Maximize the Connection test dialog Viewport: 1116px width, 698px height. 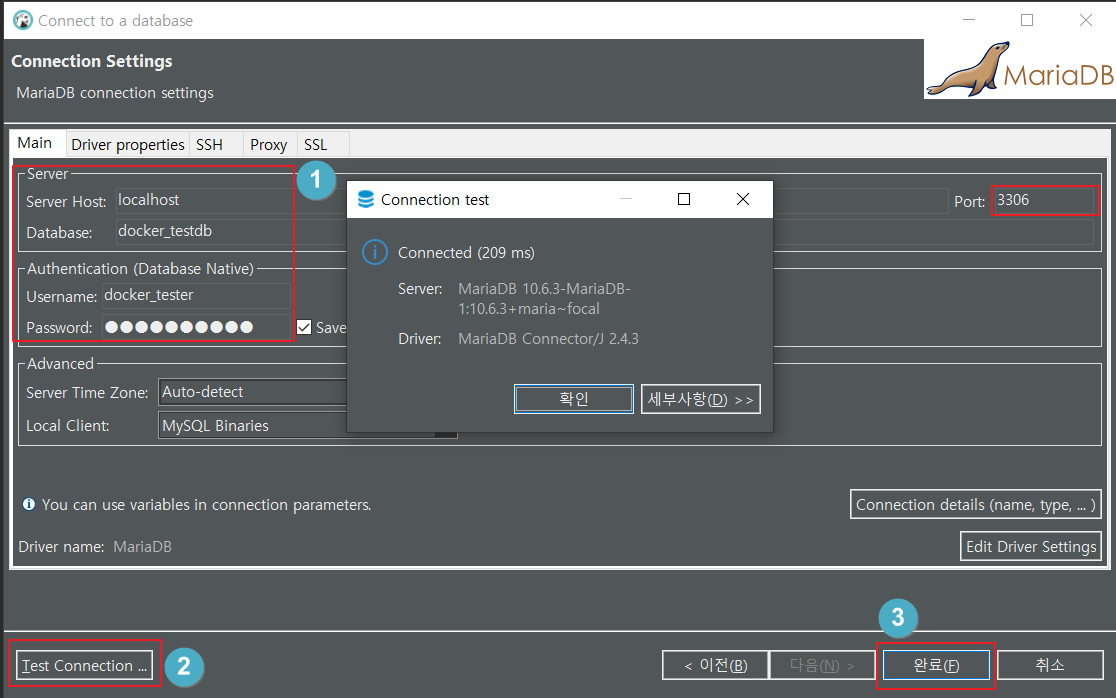click(684, 199)
